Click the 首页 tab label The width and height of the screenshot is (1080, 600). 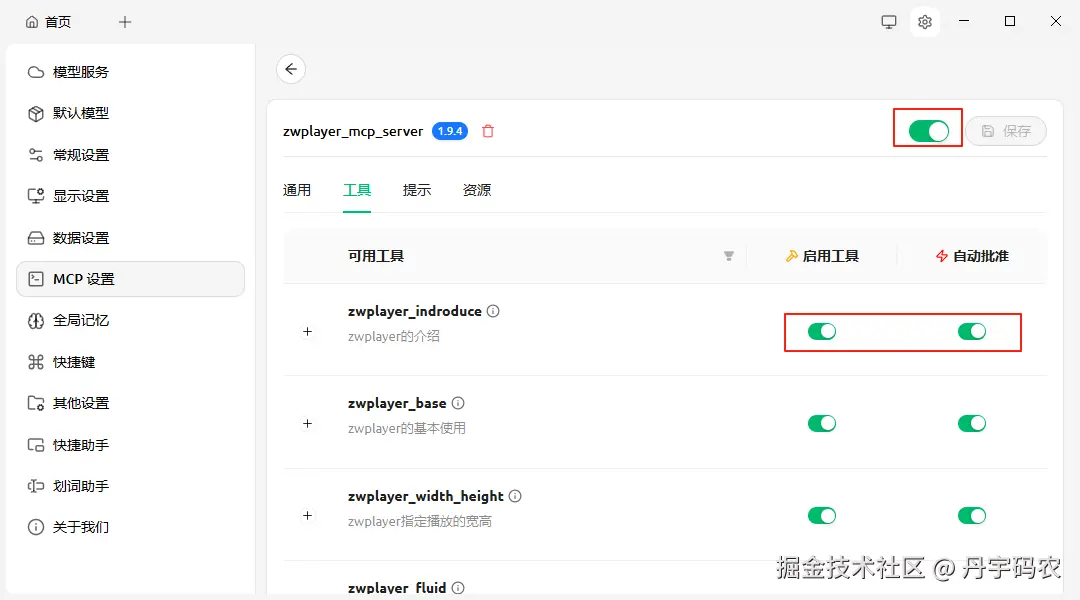coord(58,22)
